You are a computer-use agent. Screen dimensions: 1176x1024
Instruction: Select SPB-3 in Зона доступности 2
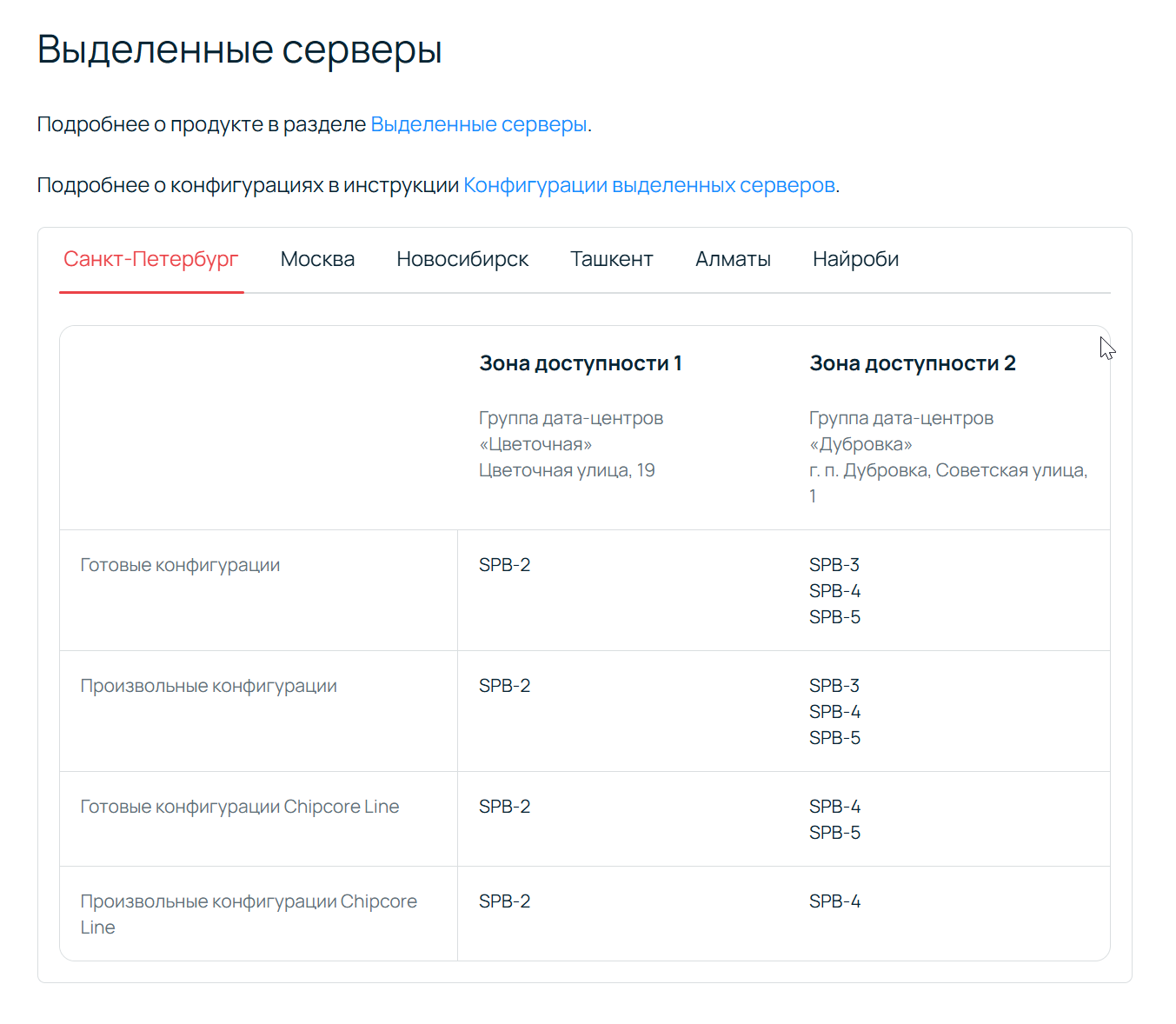834,564
